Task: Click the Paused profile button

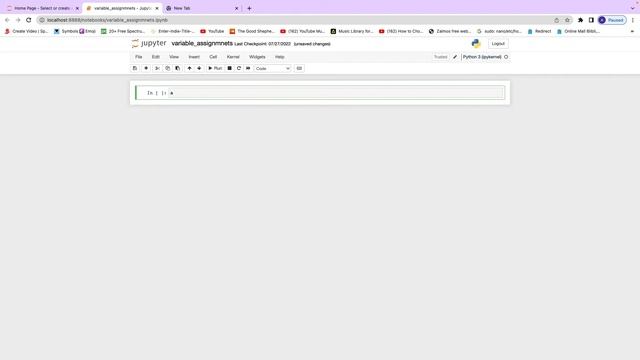Action: pos(612,20)
